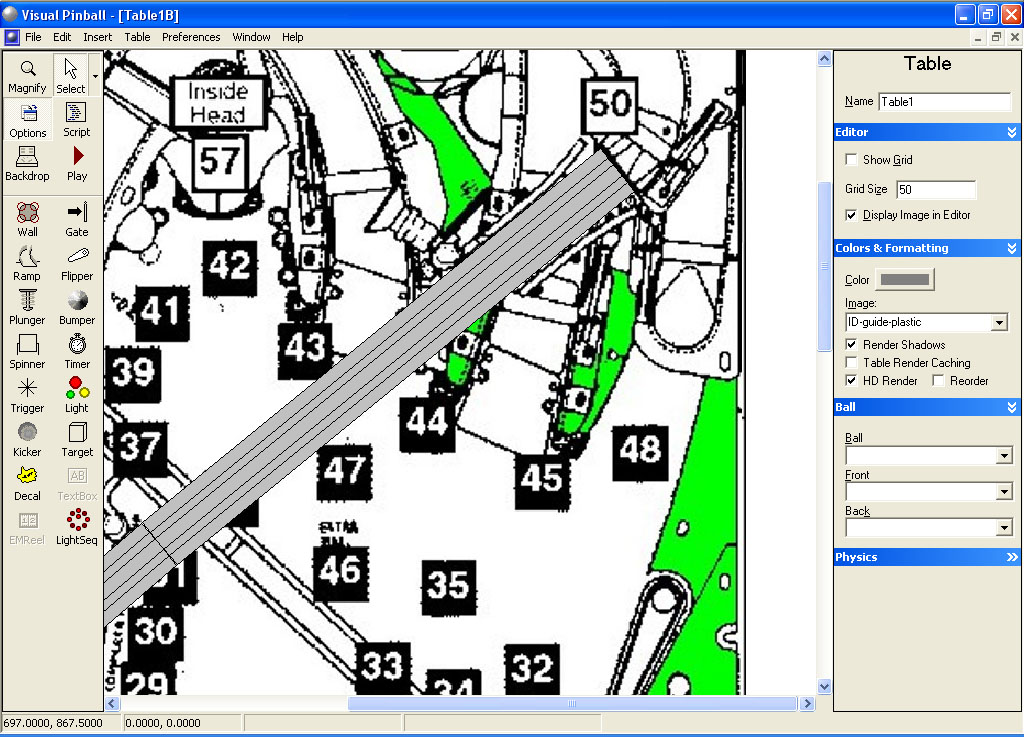Open the Insert menu
Image resolution: width=1024 pixels, height=737 pixels.
(x=98, y=37)
